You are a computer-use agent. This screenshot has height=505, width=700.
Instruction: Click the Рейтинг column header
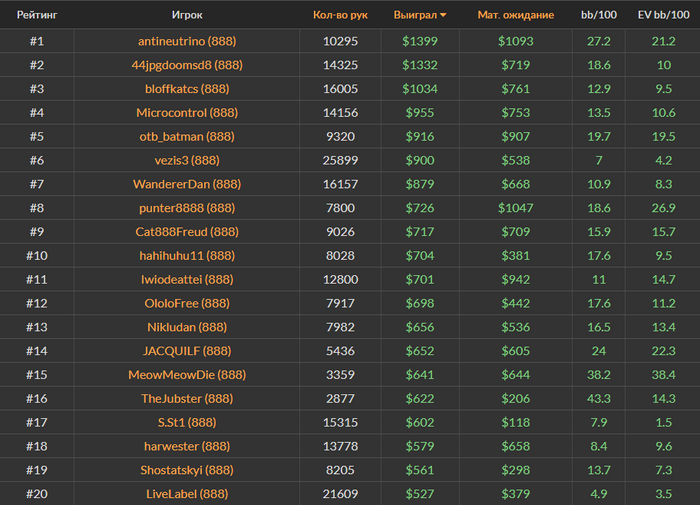36,16
